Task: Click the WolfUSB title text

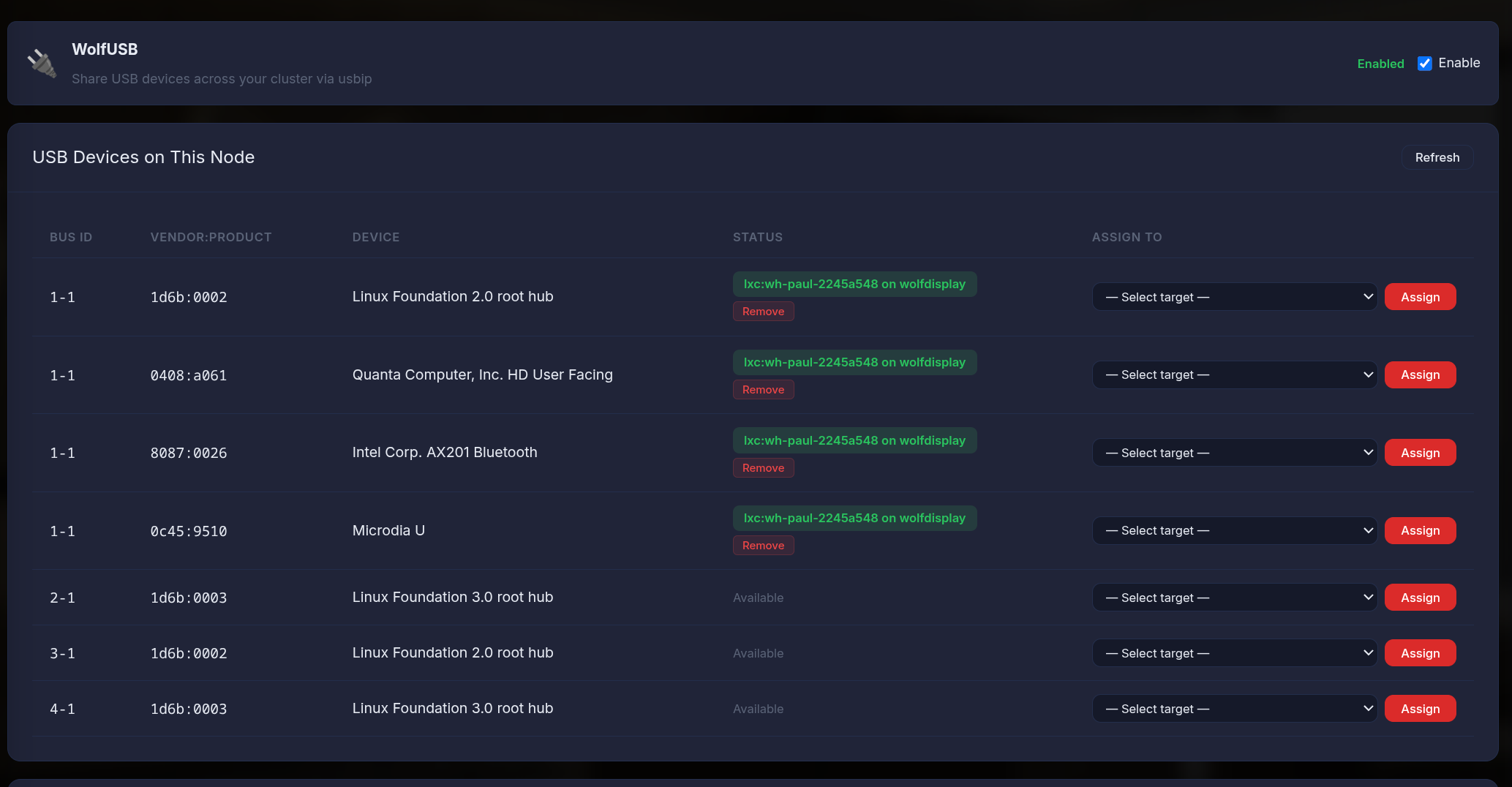Action: (x=105, y=49)
